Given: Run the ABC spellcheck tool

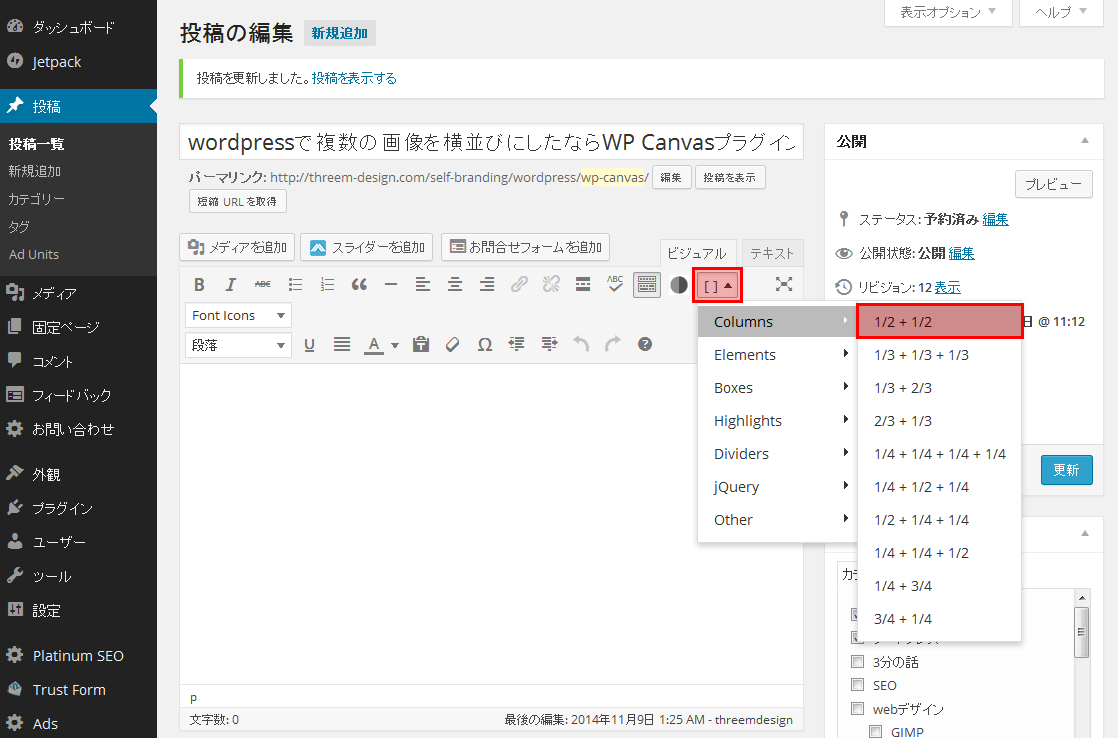Looking at the screenshot, I should (x=615, y=285).
